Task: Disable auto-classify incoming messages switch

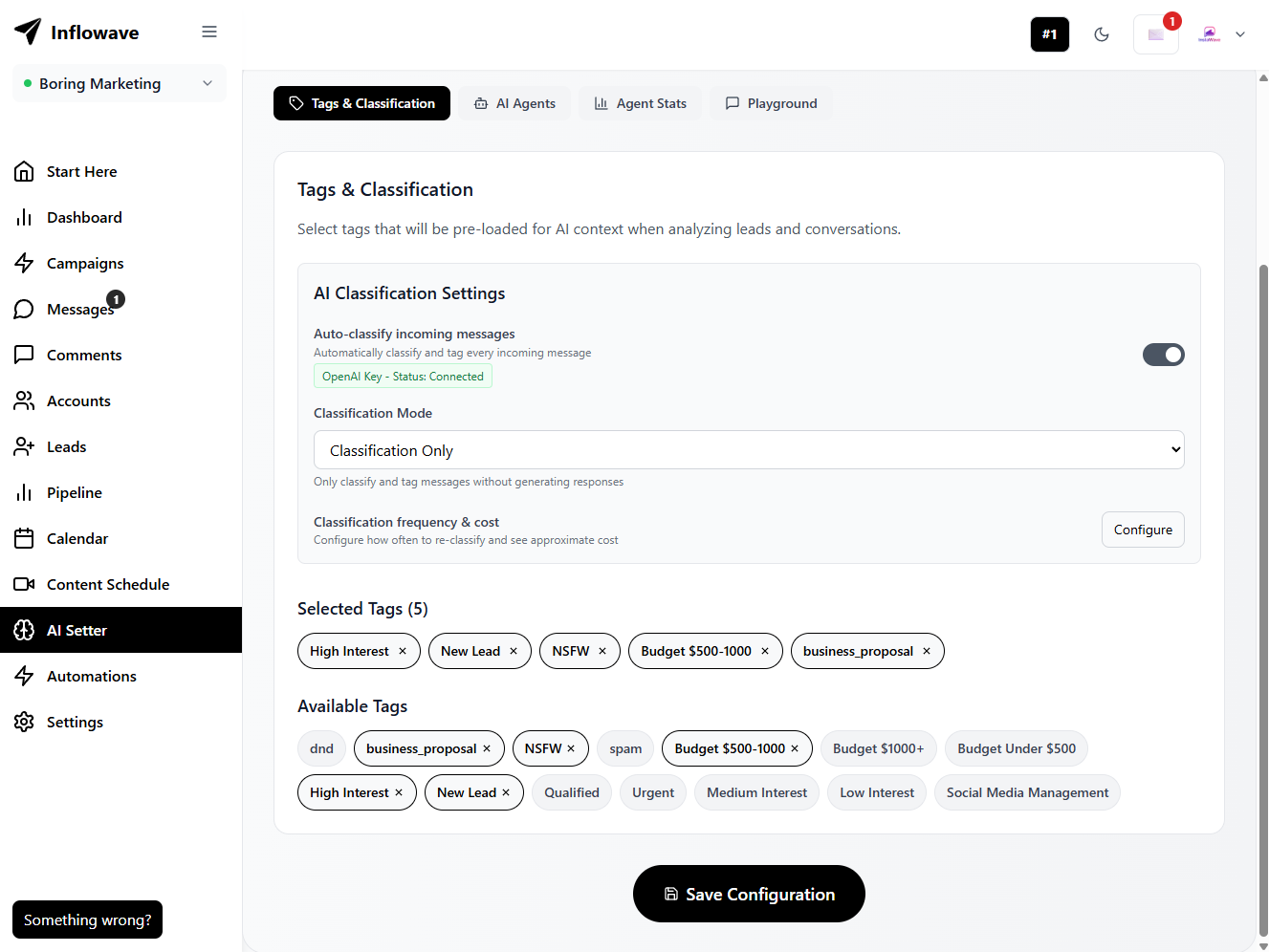Action: coord(1163,355)
